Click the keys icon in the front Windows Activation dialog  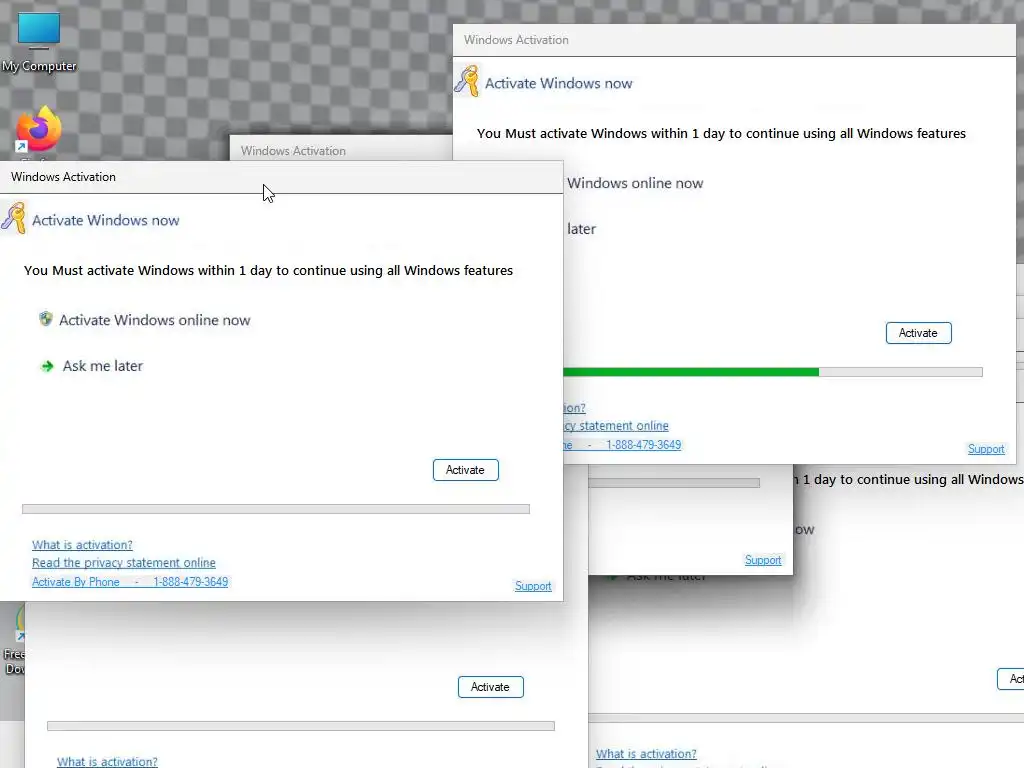coord(14,218)
